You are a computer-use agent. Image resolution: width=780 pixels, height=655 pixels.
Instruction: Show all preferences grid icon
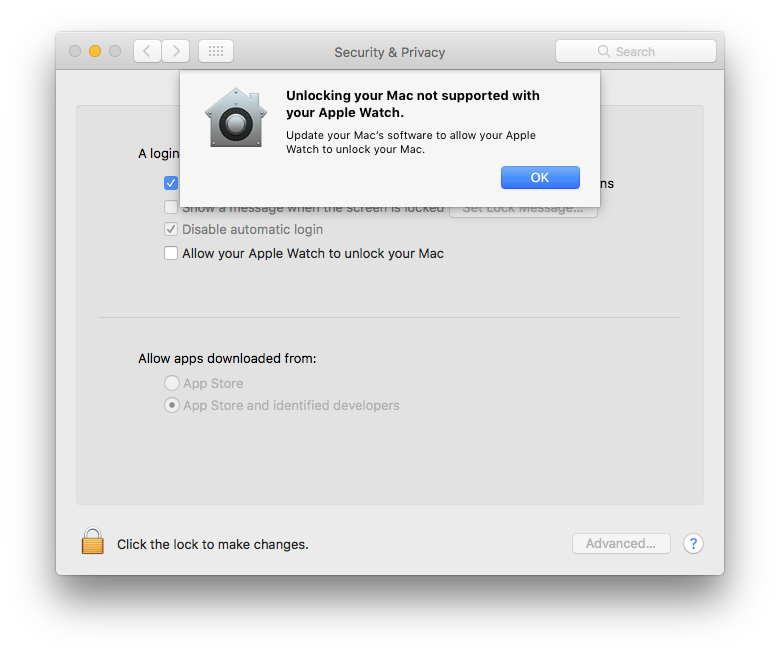pos(216,51)
